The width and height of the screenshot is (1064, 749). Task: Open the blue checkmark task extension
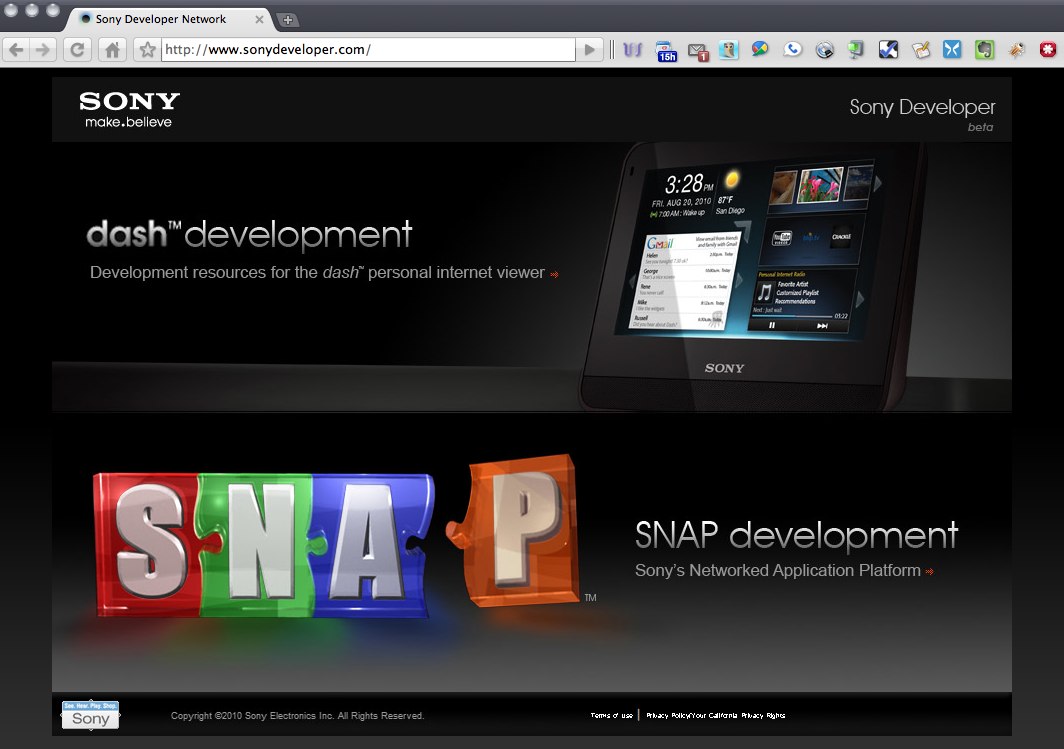(x=888, y=50)
